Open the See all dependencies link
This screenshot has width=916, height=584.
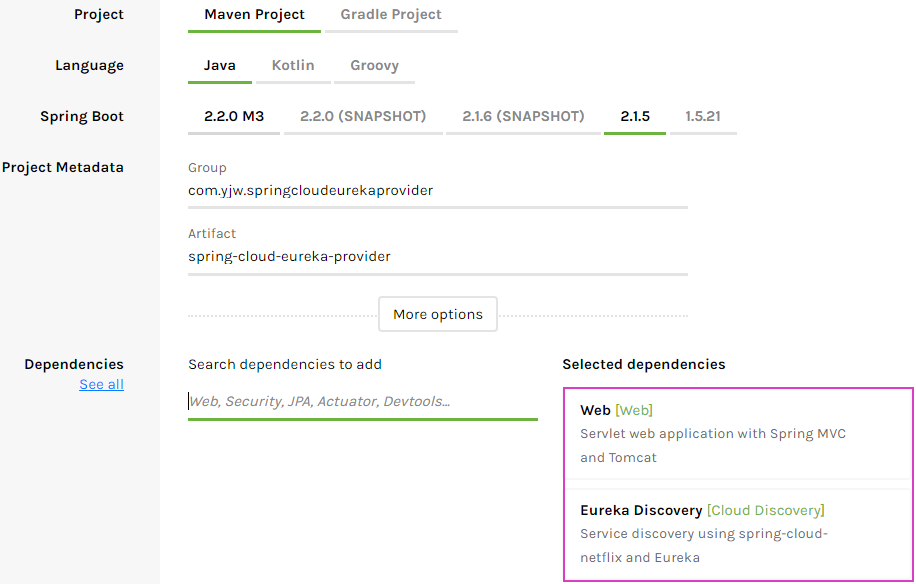[102, 384]
